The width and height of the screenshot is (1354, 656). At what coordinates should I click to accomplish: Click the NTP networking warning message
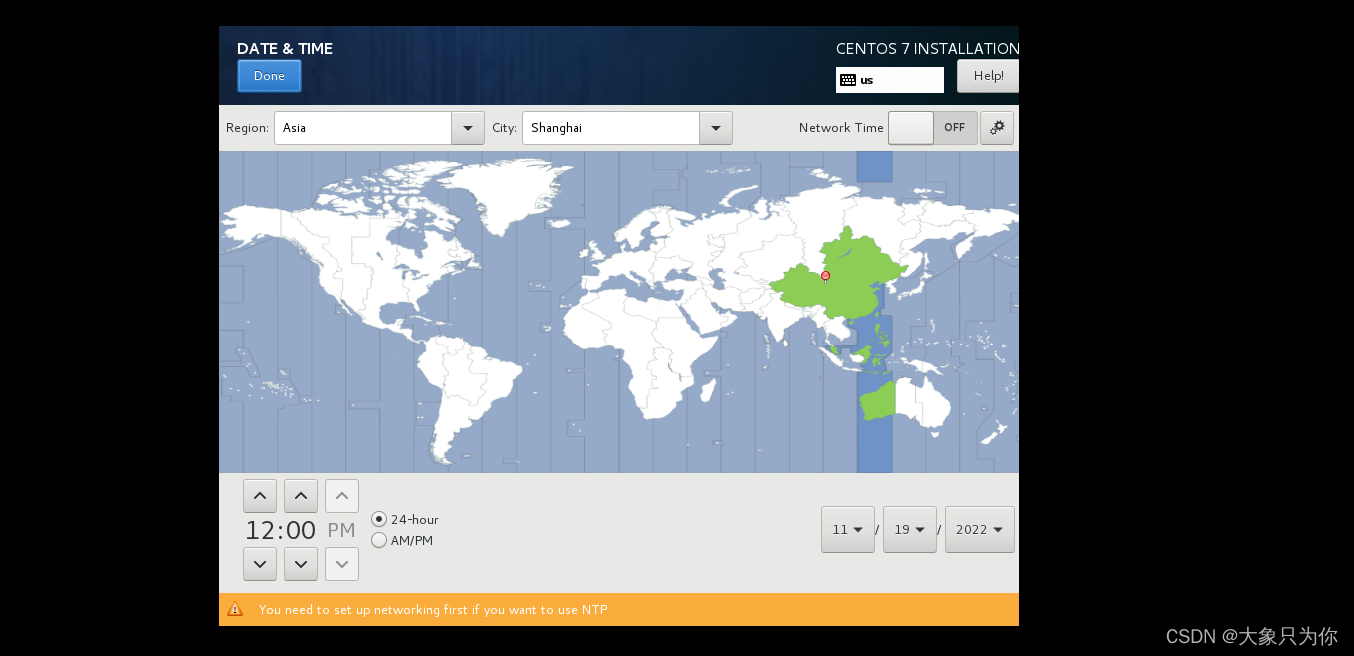pos(433,609)
